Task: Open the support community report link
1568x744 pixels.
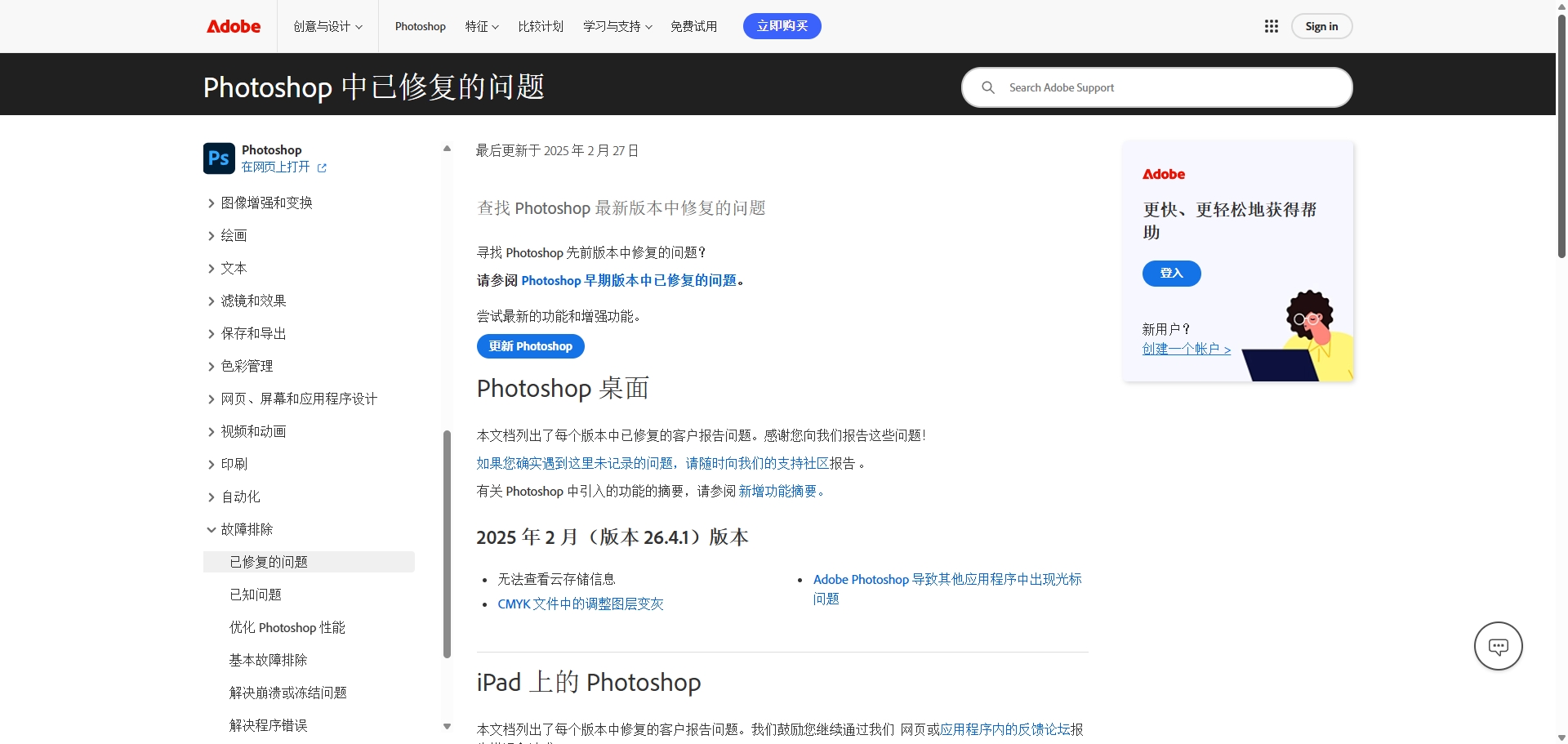Action: pos(653,463)
